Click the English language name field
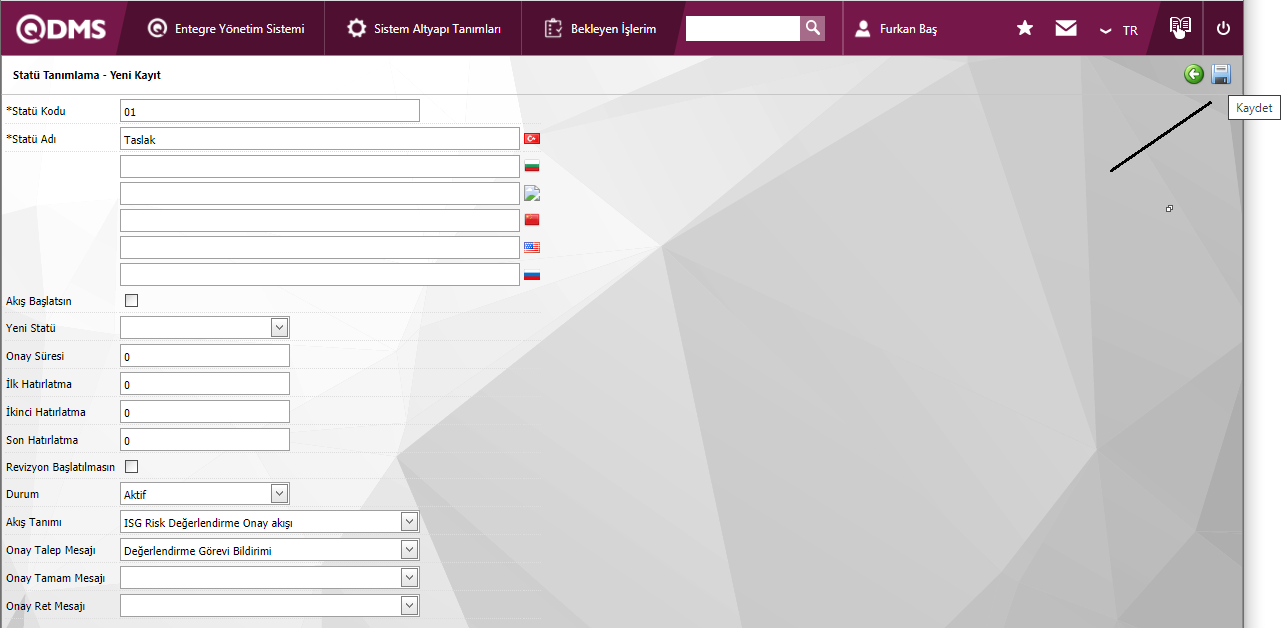 pos(320,247)
